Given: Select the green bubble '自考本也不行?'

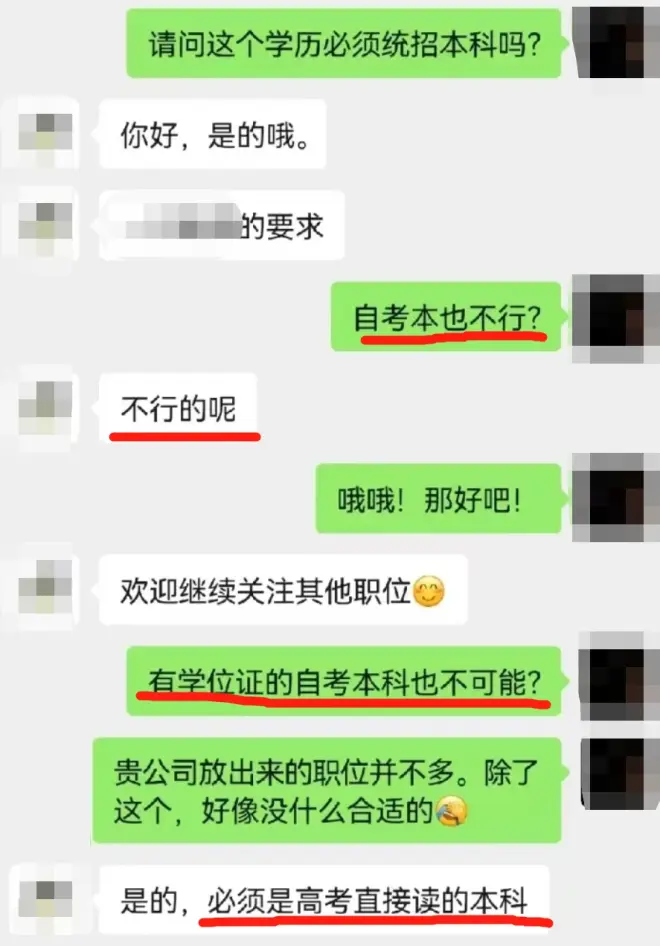Looking at the screenshot, I should click(446, 317).
